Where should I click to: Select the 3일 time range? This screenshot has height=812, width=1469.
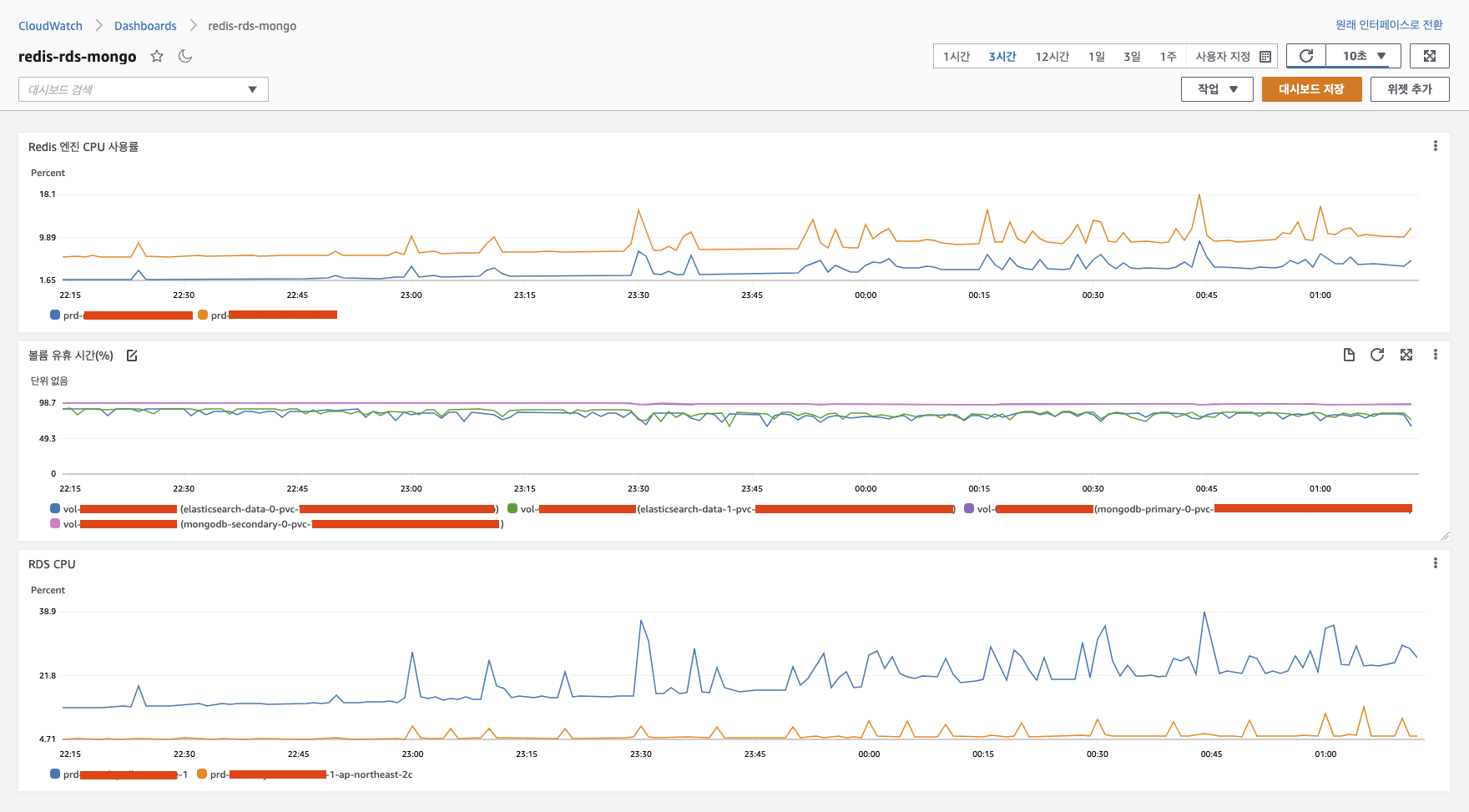(x=1131, y=57)
